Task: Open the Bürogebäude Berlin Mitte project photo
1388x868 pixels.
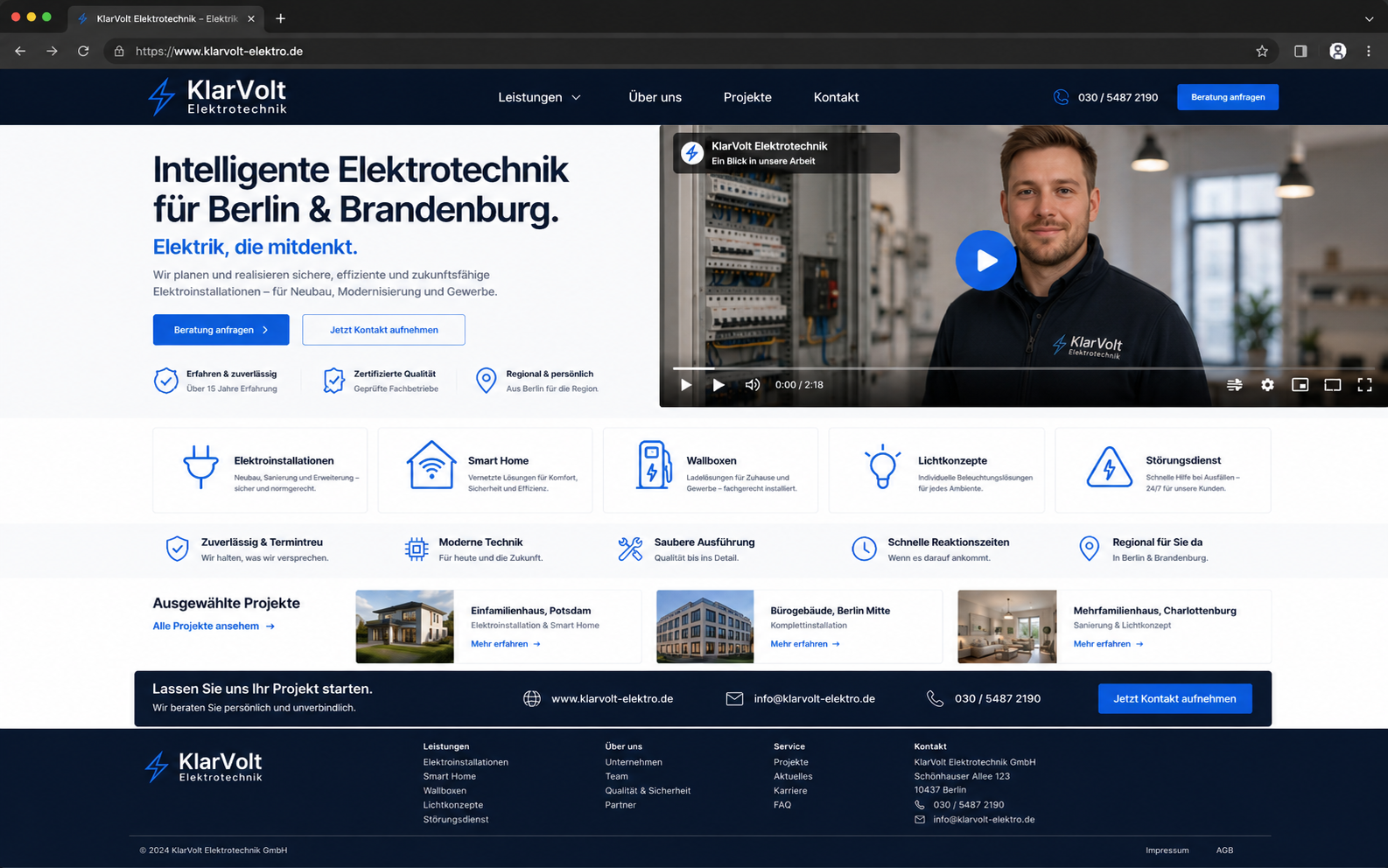Action: tap(705, 626)
